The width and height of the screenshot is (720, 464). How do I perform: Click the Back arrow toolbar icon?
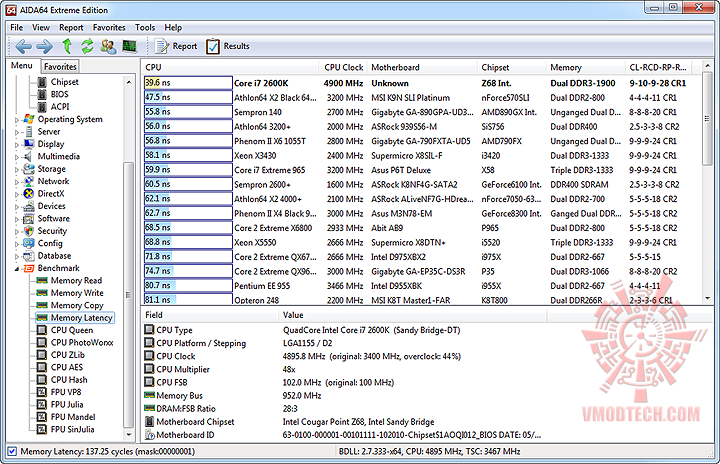[x=23, y=46]
